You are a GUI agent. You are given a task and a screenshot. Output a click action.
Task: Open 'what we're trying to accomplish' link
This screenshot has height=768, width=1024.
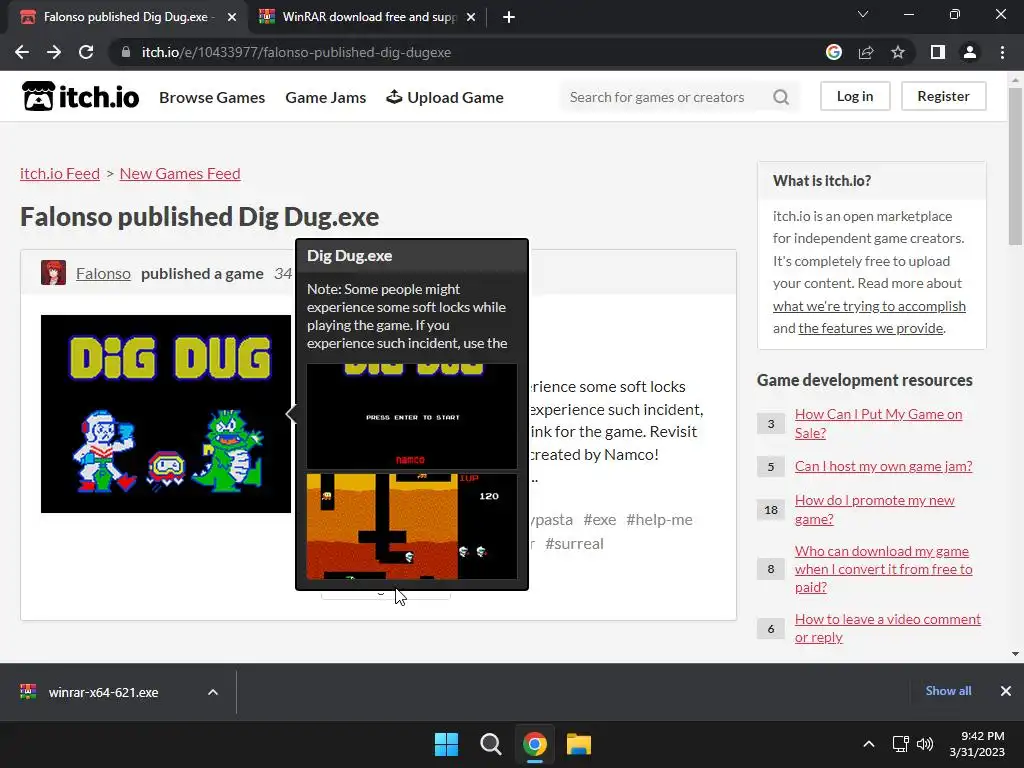(x=869, y=306)
